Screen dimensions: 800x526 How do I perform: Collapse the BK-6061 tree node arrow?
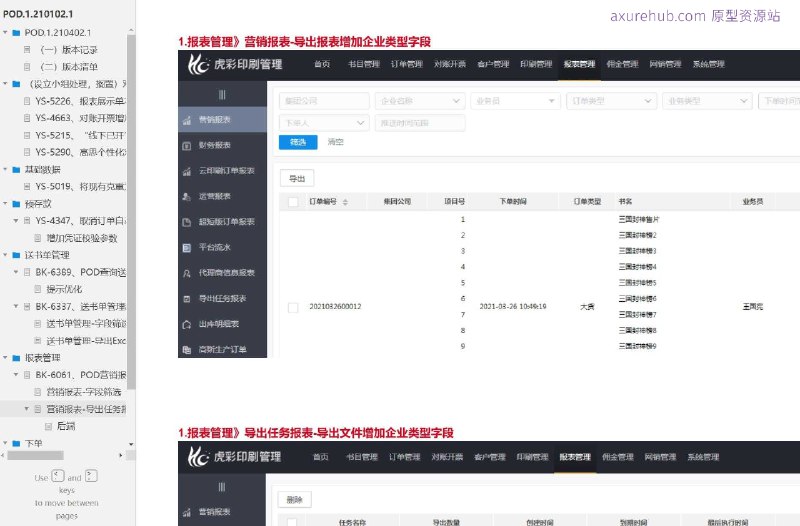pyautogui.click(x=16, y=374)
